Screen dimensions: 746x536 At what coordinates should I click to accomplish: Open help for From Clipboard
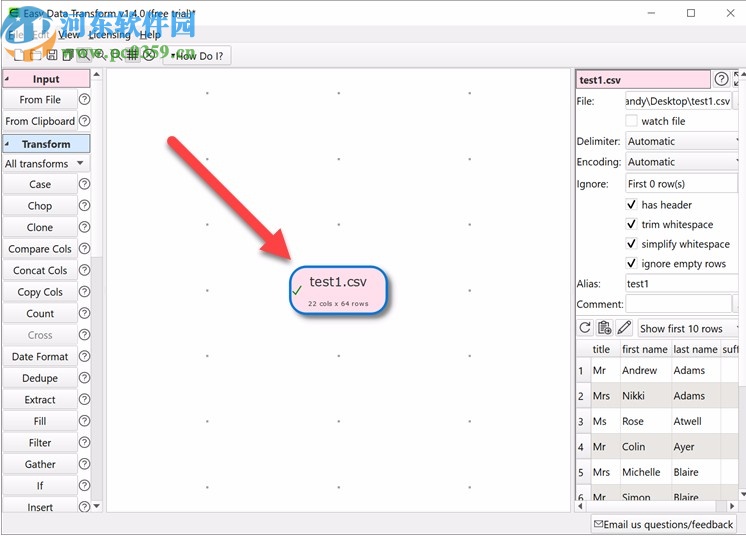tap(84, 121)
